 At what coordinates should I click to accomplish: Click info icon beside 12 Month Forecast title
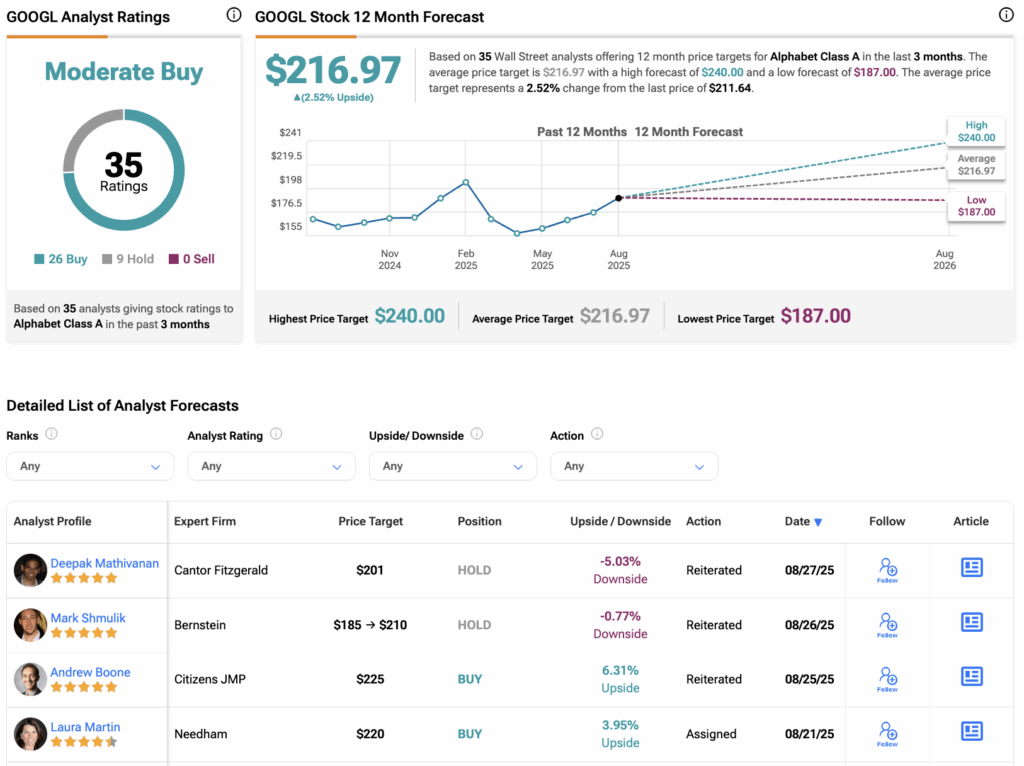click(1006, 15)
